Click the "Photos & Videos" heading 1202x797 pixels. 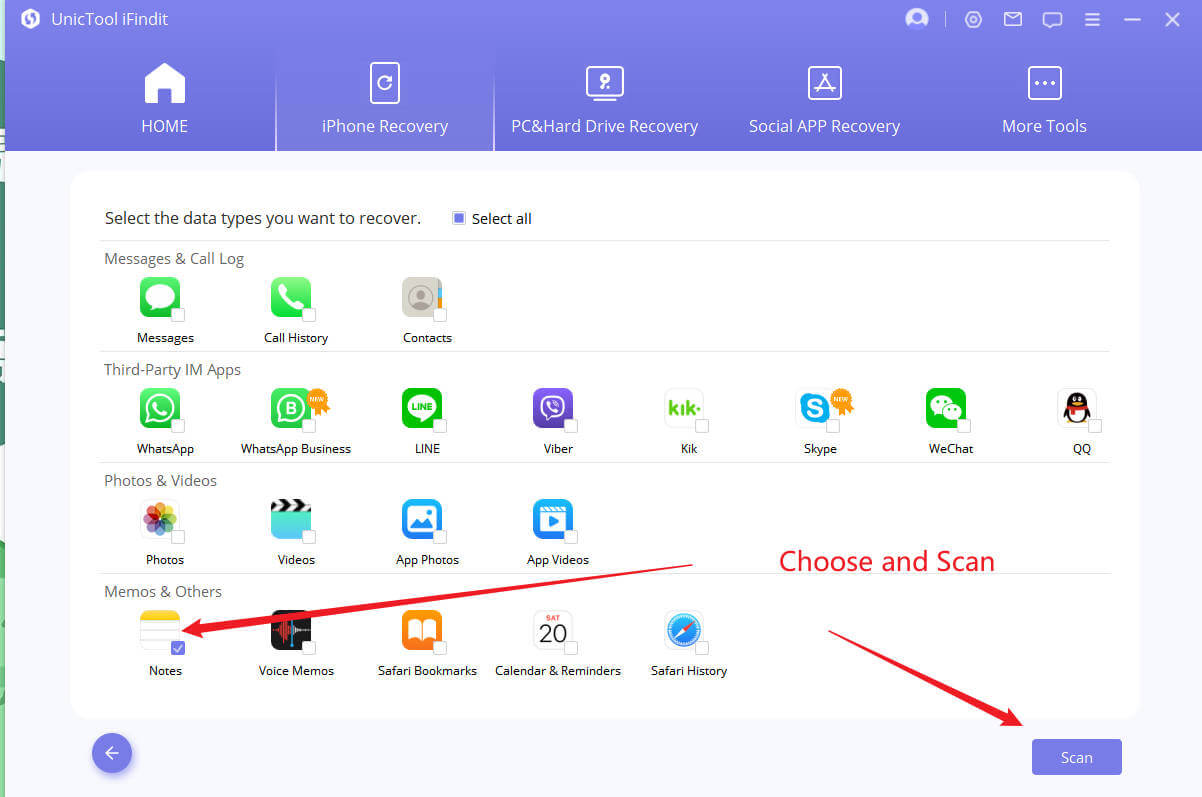click(x=160, y=481)
